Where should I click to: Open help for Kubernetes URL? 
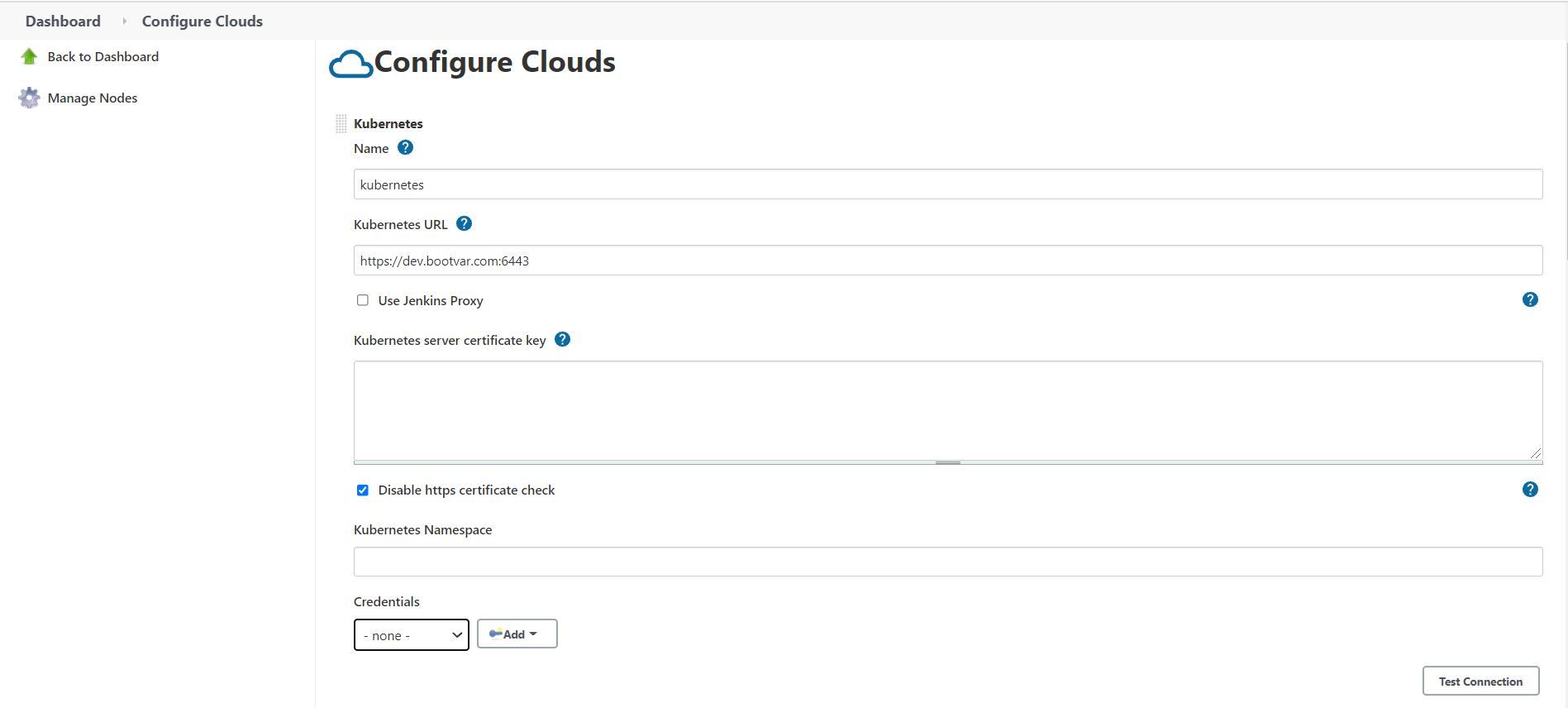465,223
